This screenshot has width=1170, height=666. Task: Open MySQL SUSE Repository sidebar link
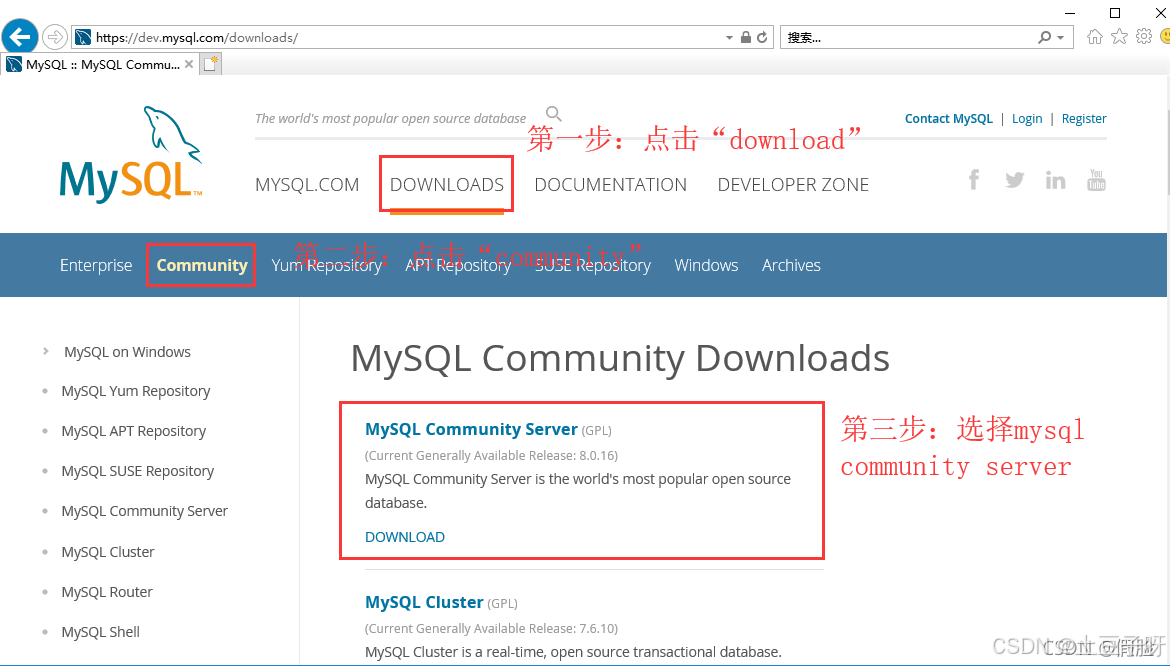click(137, 471)
